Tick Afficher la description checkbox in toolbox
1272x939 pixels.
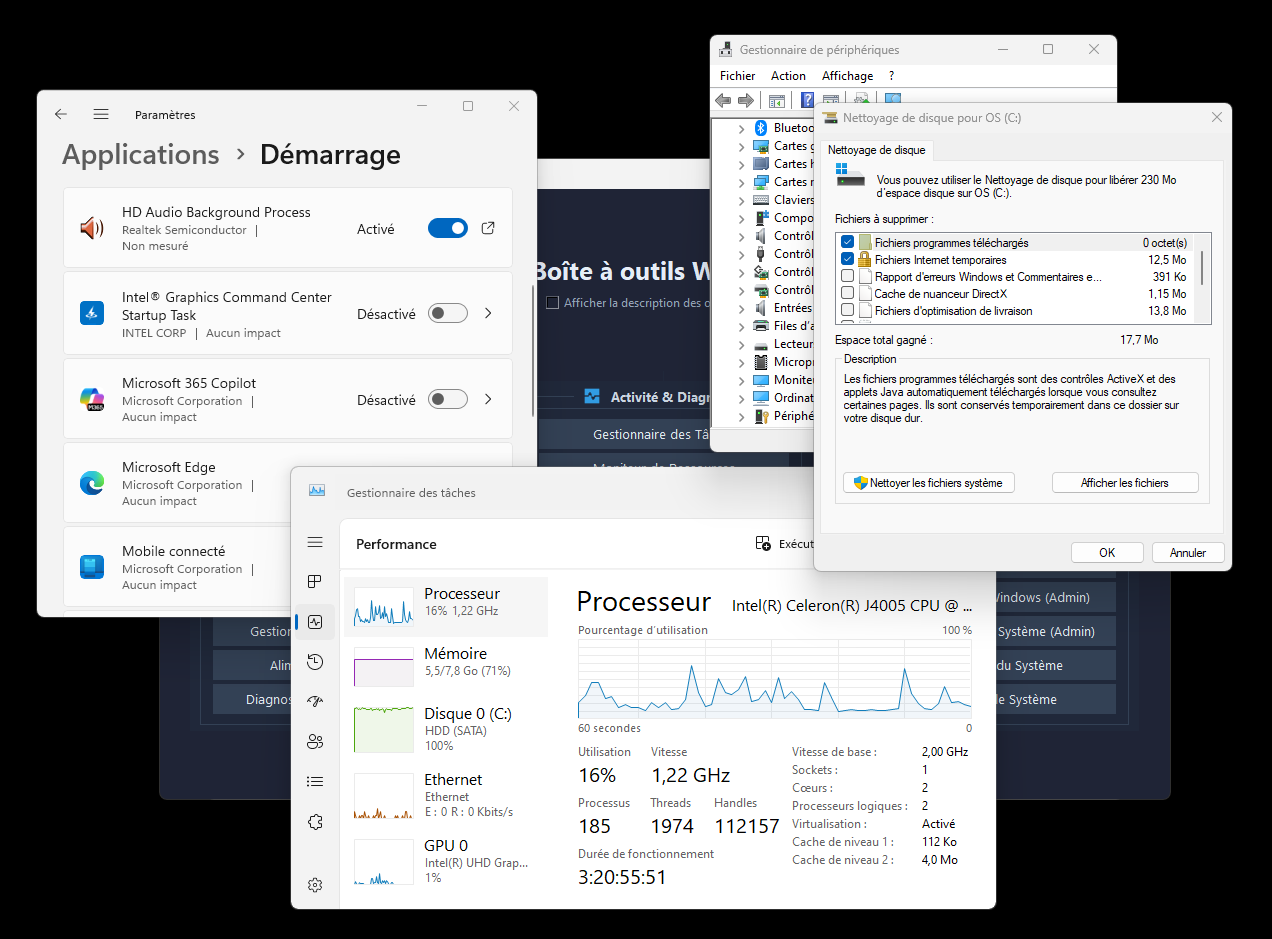click(552, 302)
